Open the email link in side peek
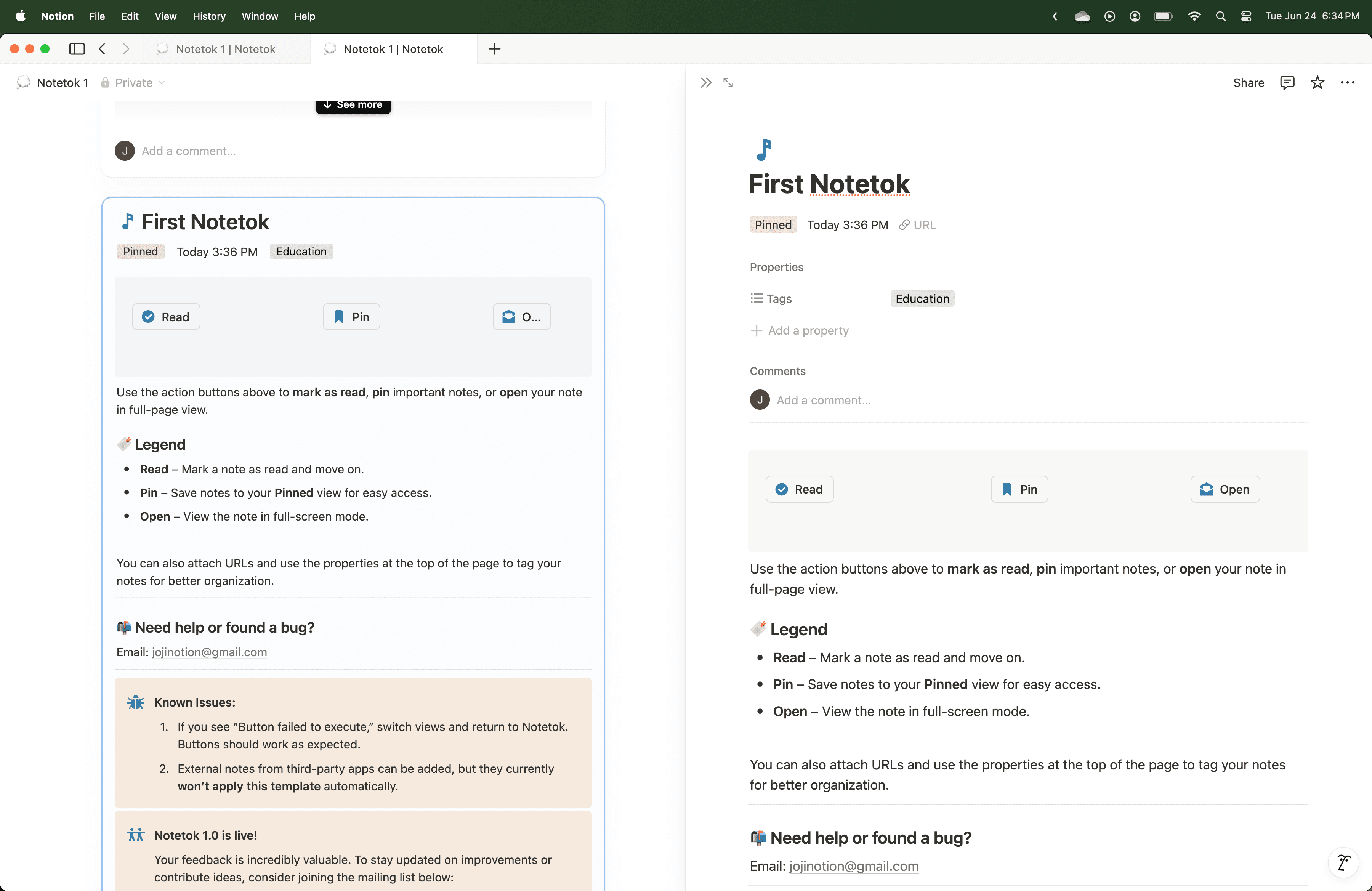This screenshot has width=1372, height=891. [x=854, y=865]
